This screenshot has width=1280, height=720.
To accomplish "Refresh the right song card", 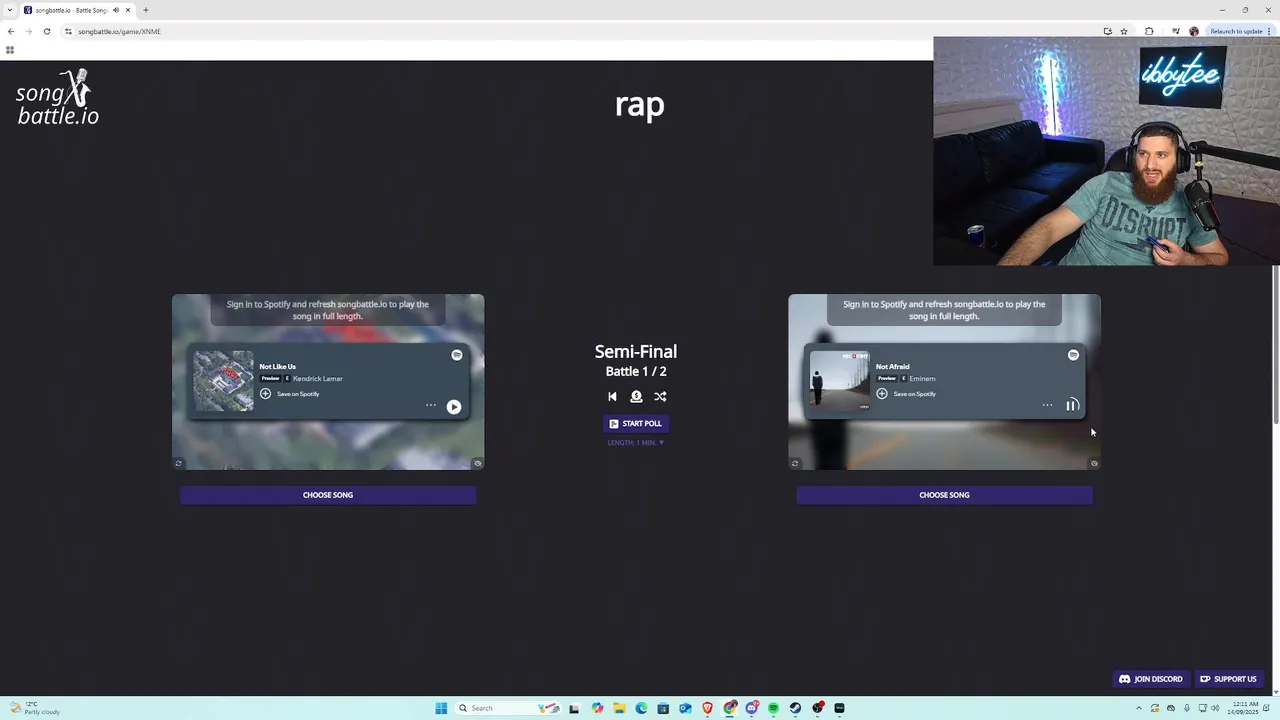I will pos(795,463).
